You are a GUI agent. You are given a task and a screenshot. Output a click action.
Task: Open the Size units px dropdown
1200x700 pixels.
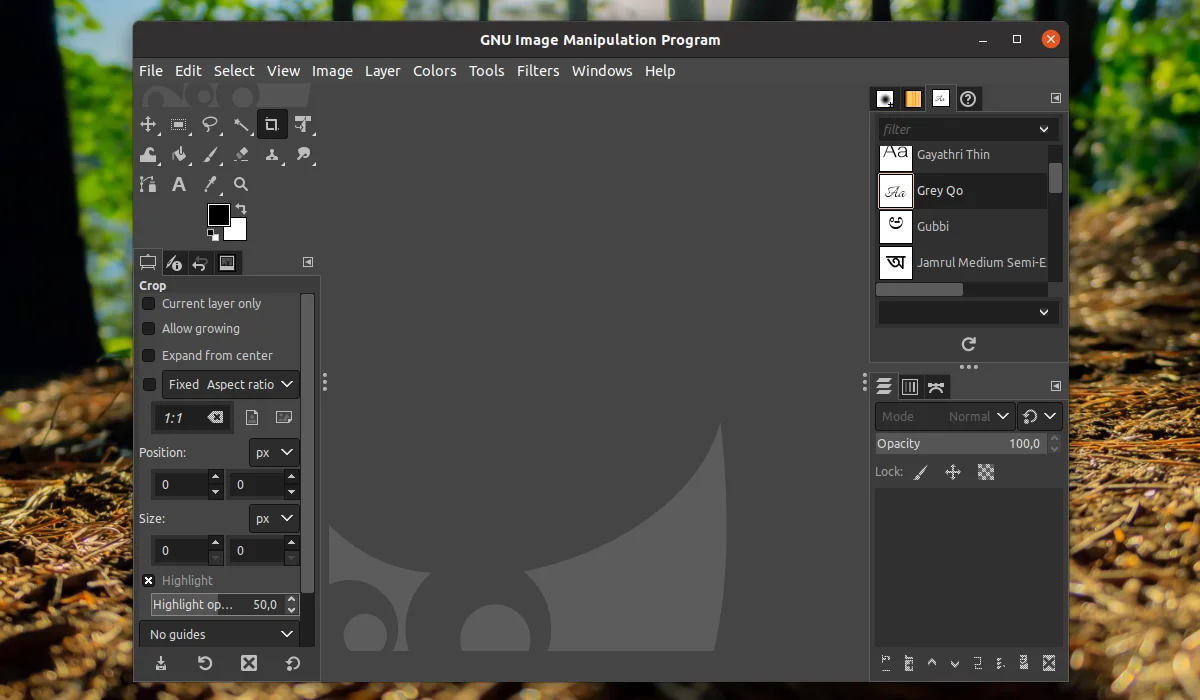[273, 518]
